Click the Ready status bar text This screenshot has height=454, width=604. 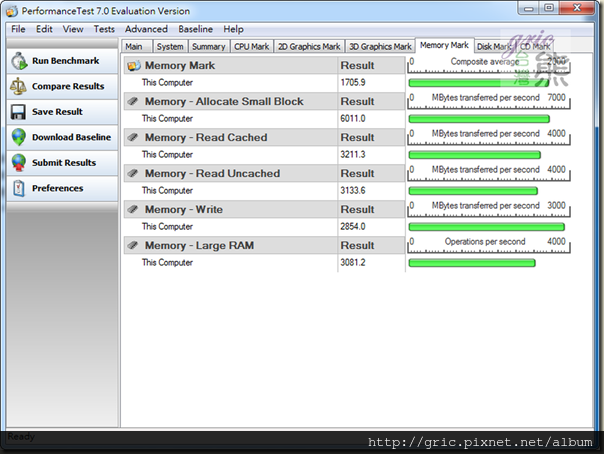[x=21, y=437]
